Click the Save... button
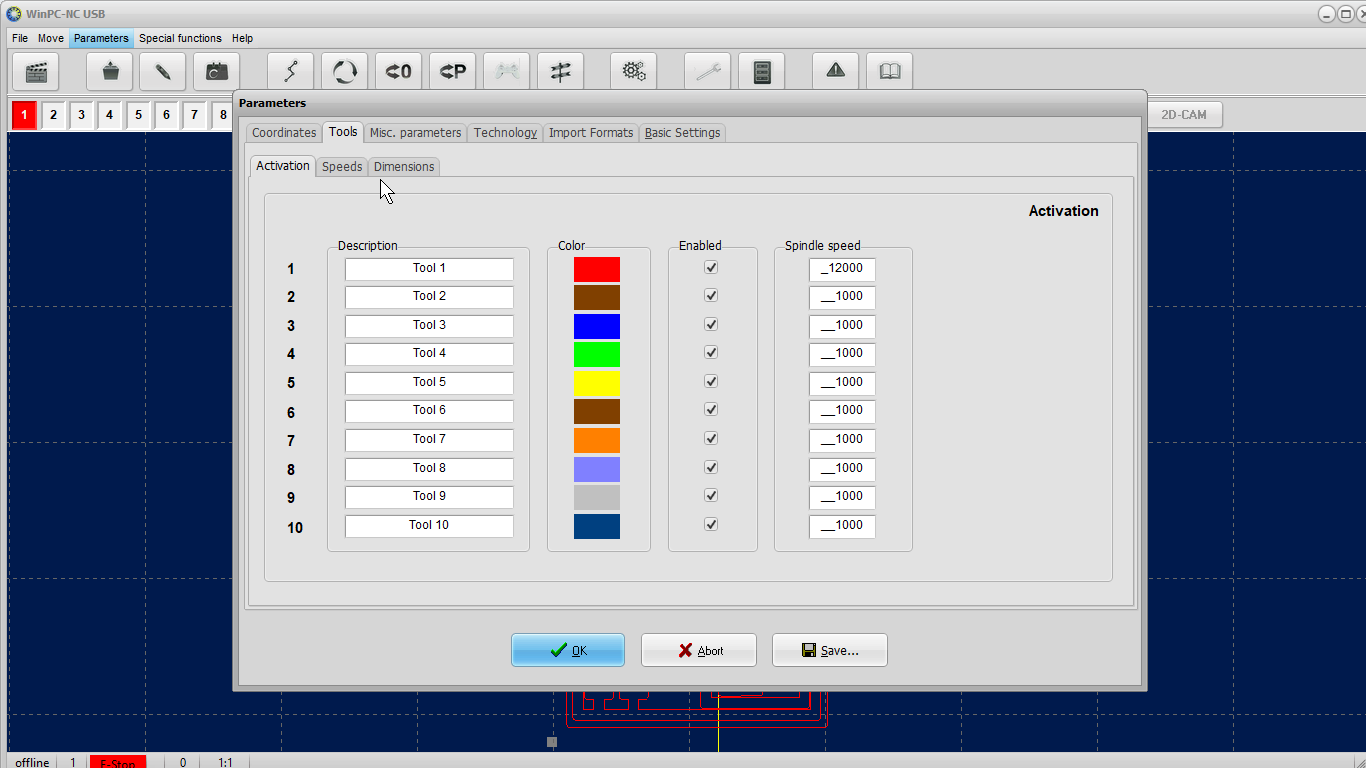The height and width of the screenshot is (768, 1366). pos(830,650)
